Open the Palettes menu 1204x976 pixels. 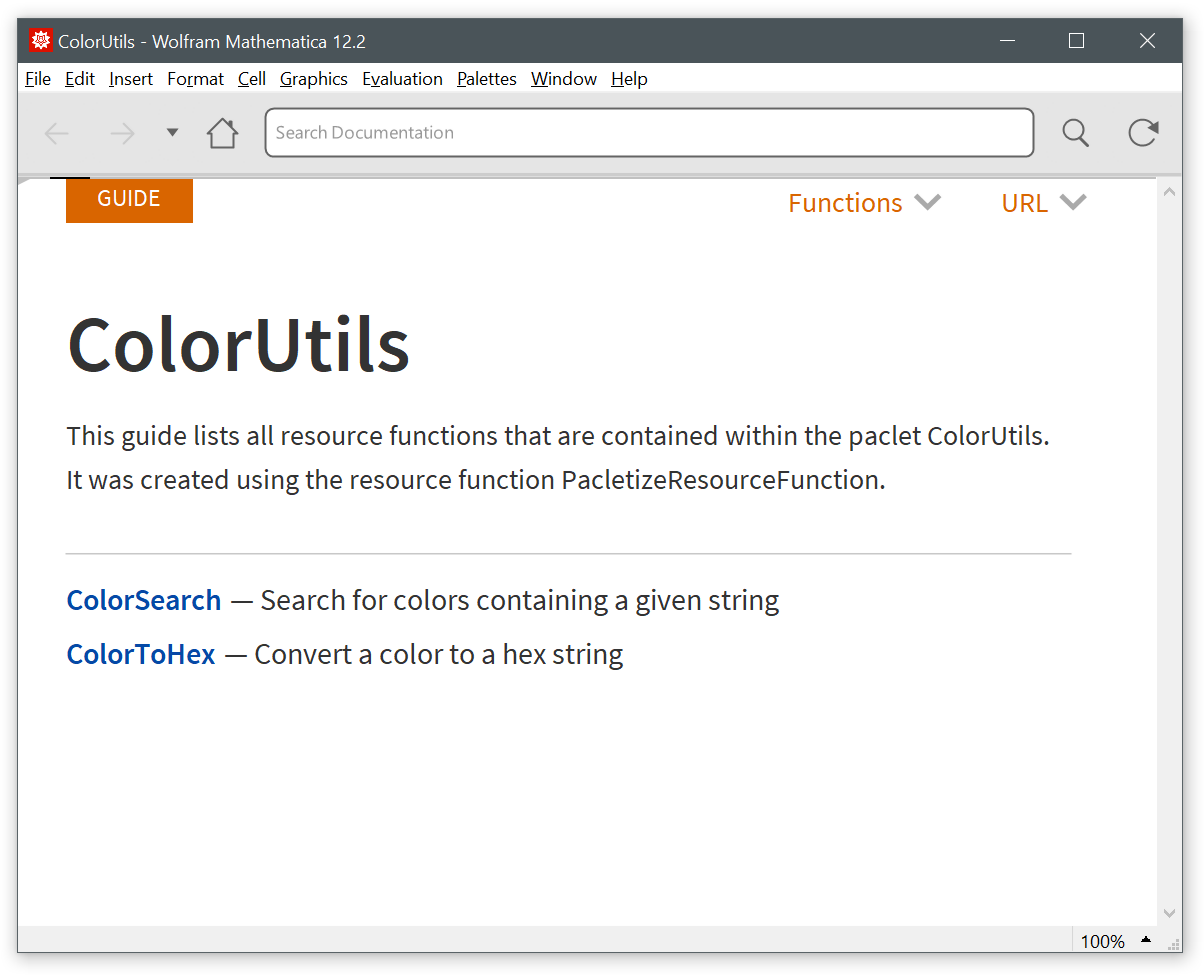[486, 79]
